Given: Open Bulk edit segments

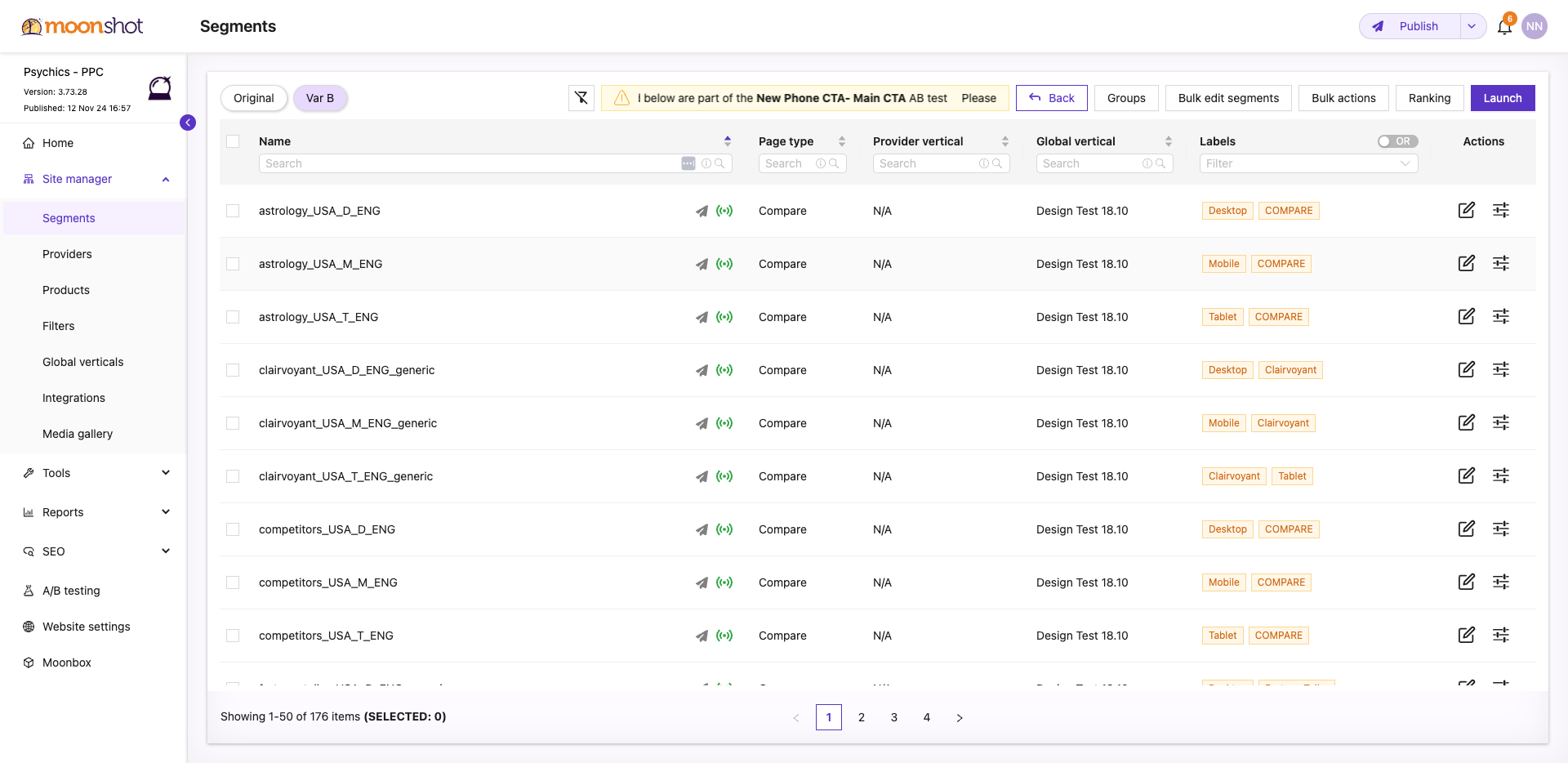Looking at the screenshot, I should coord(1228,98).
